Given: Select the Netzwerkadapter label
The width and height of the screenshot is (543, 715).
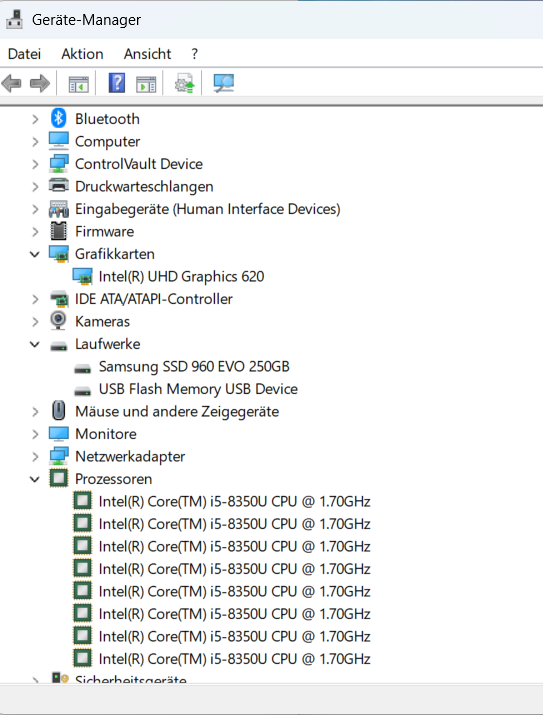Looking at the screenshot, I should point(130,456).
